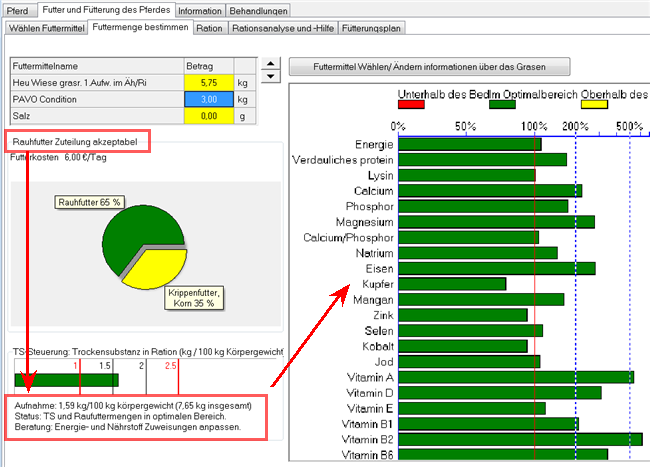Select Futter und Fütterung des Pferdes tab

106,10
